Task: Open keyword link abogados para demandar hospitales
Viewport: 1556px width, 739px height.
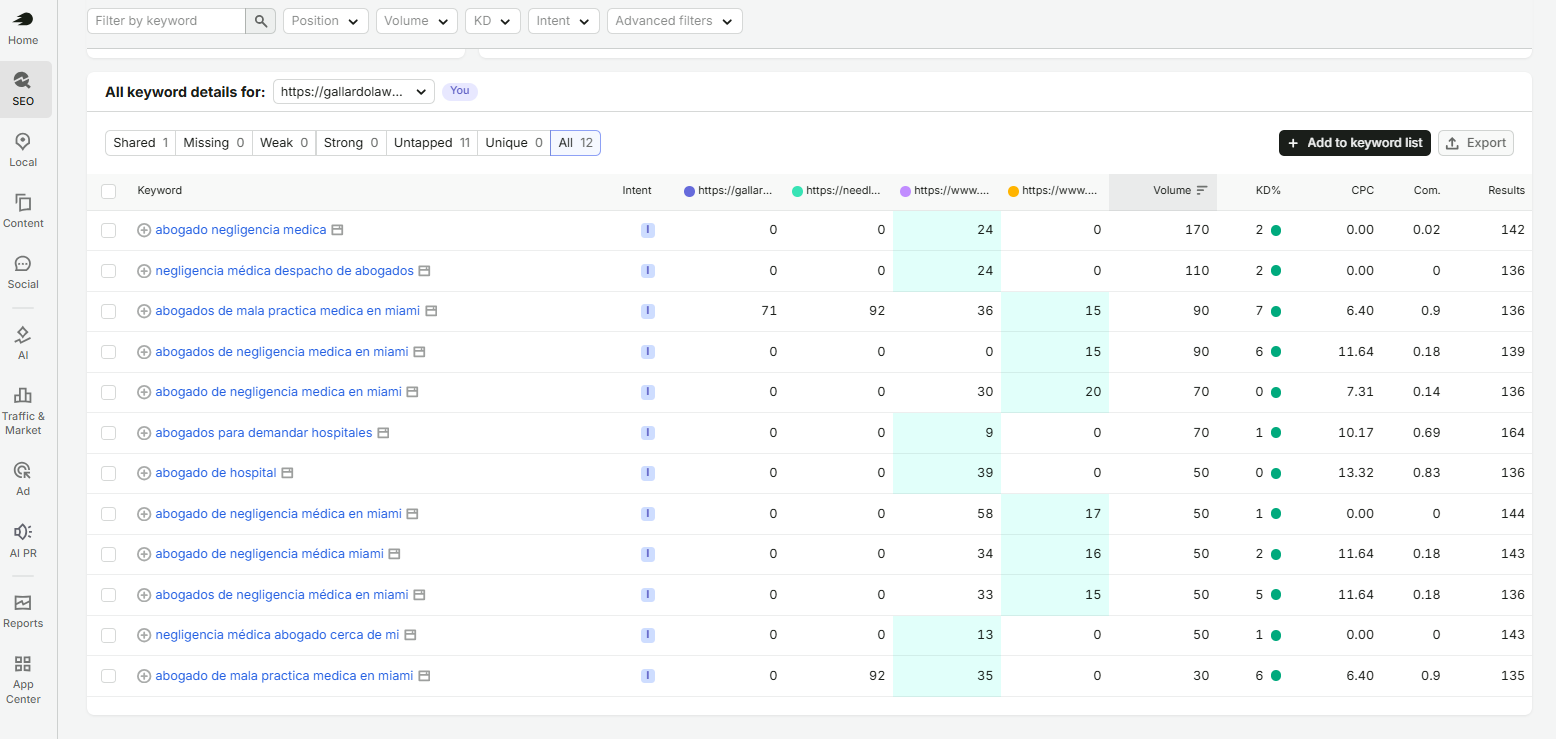Action: (264, 433)
